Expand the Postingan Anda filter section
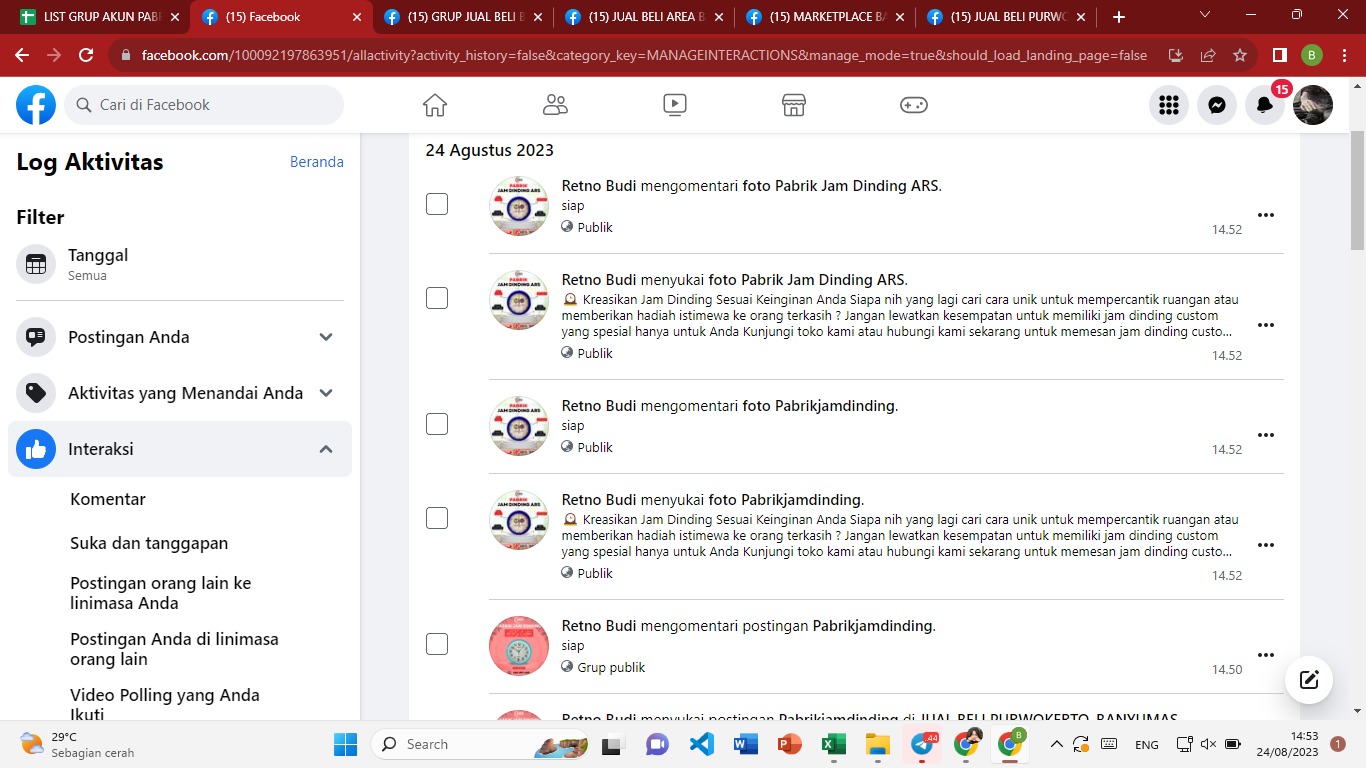 pos(180,337)
